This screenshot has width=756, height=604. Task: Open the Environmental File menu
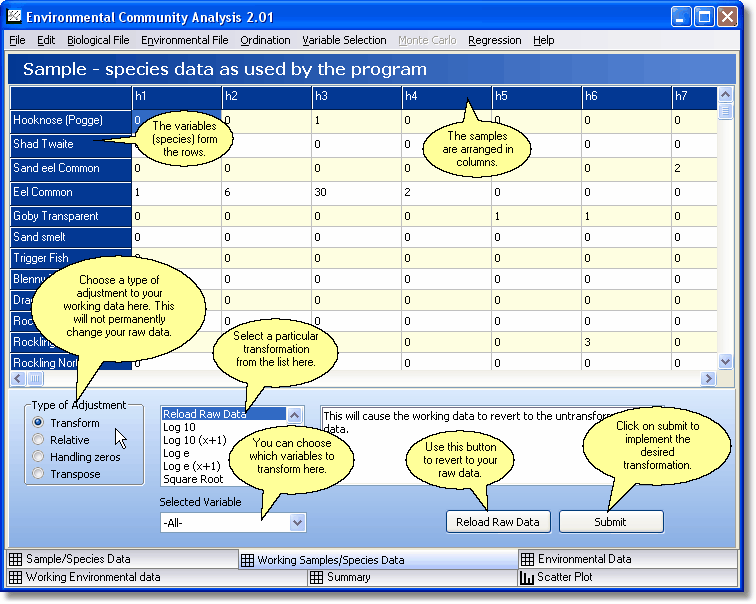(185, 40)
